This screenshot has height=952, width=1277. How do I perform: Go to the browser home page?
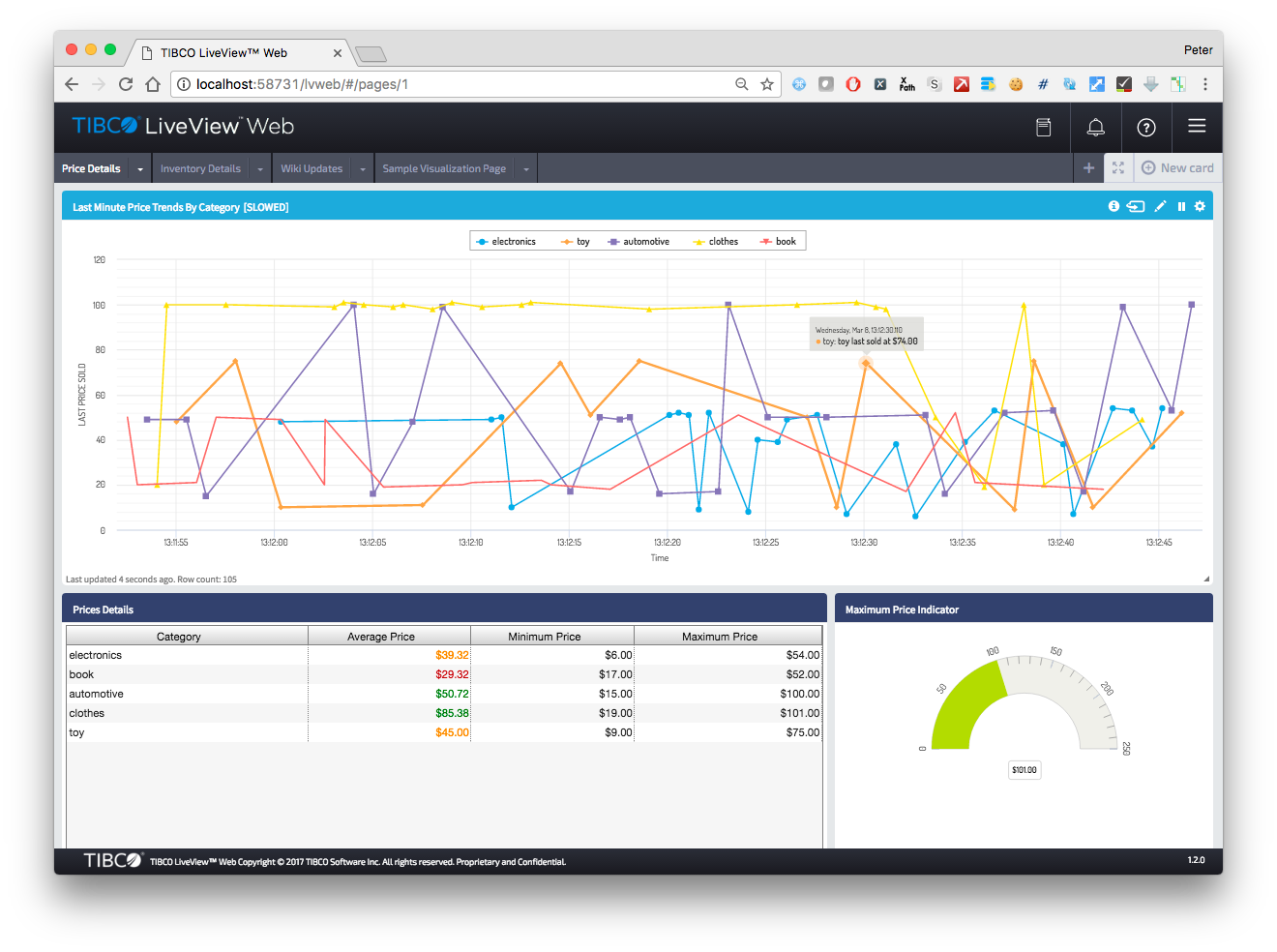click(153, 84)
